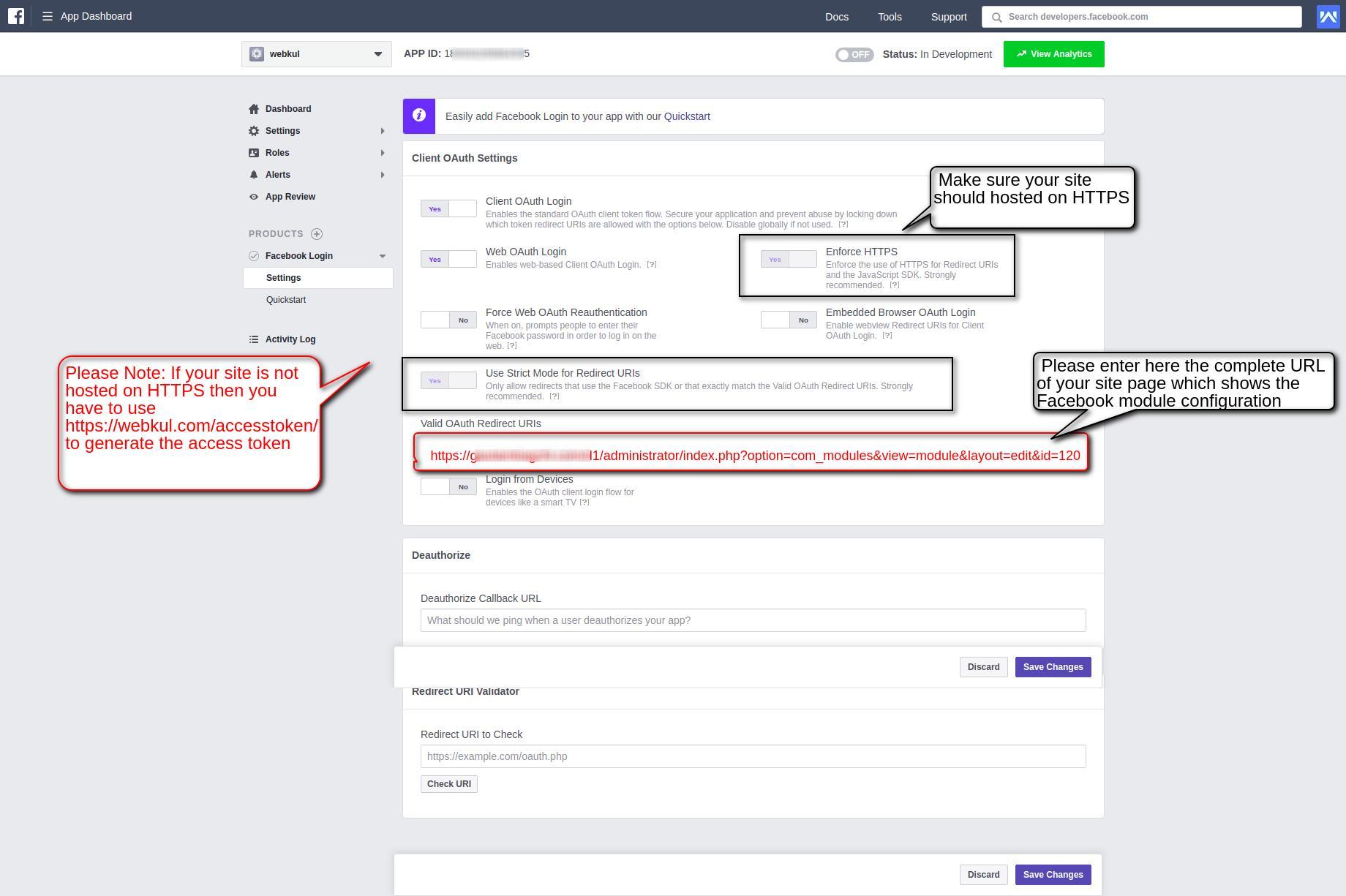
Task: Open help for Enforce HTTPS
Action: (x=895, y=285)
